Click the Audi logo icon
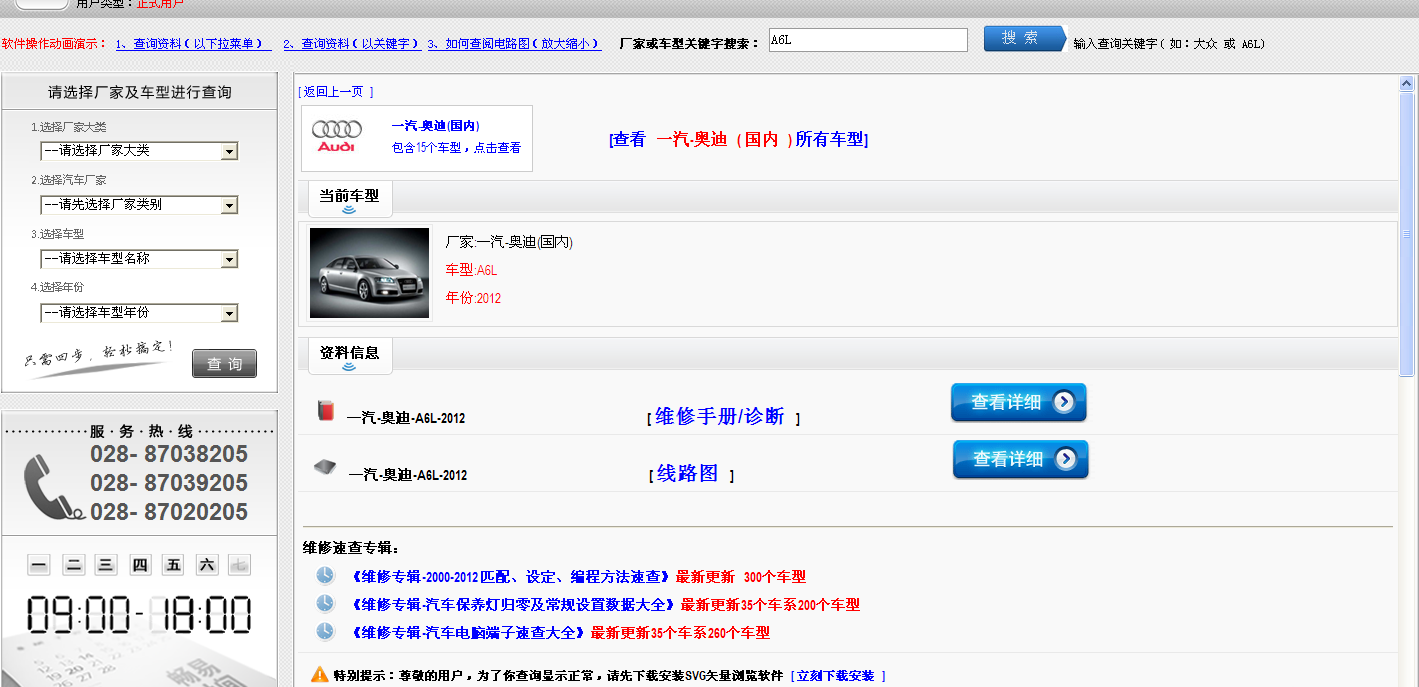Viewport: 1419px width, 687px height. (x=337, y=136)
